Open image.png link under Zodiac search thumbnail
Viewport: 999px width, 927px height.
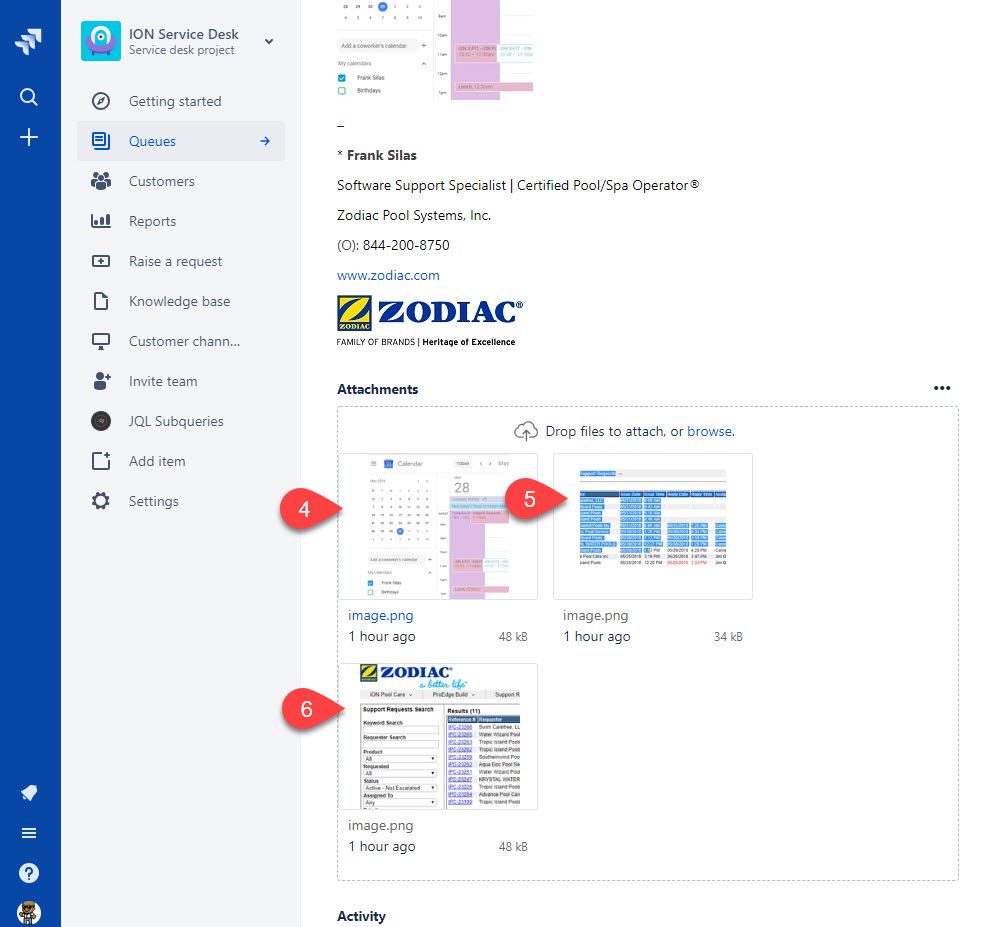pyautogui.click(x=380, y=826)
